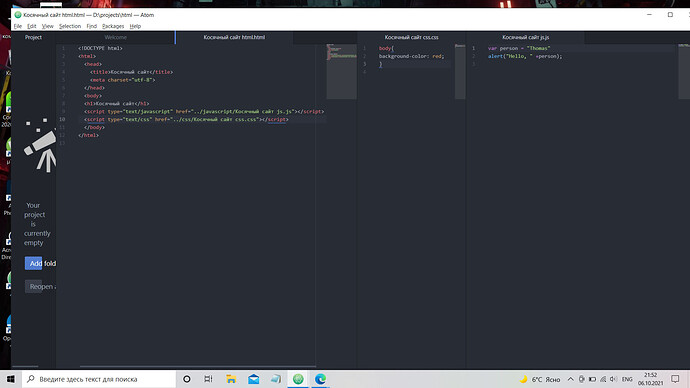Open the Selection menu

[x=70, y=26]
